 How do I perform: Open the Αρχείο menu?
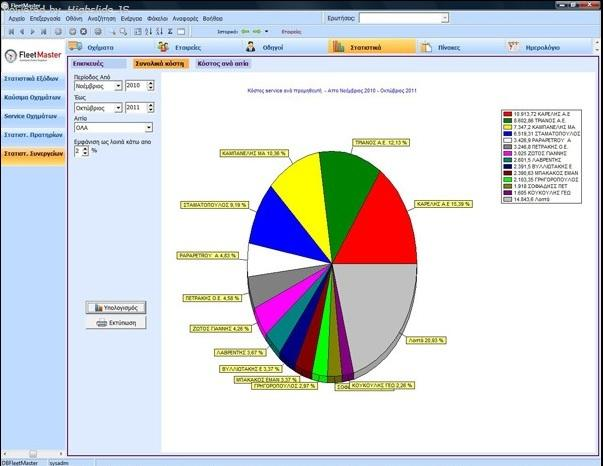[x=17, y=18]
